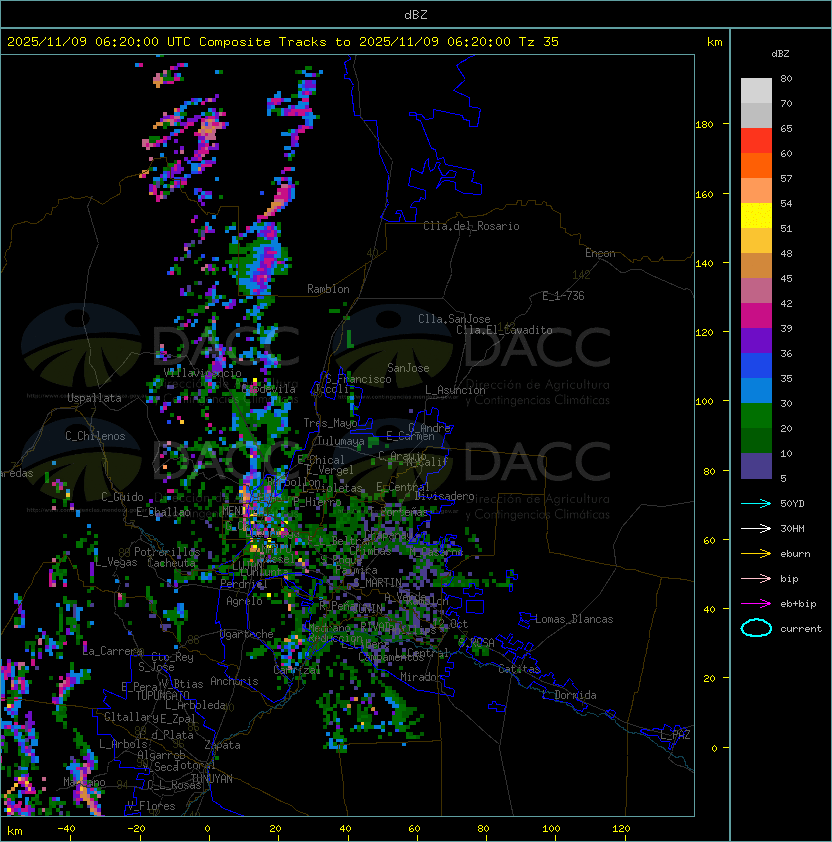This screenshot has height=842, width=832.
Task: Click the 'L_Vegas' map label
Action: point(116,562)
